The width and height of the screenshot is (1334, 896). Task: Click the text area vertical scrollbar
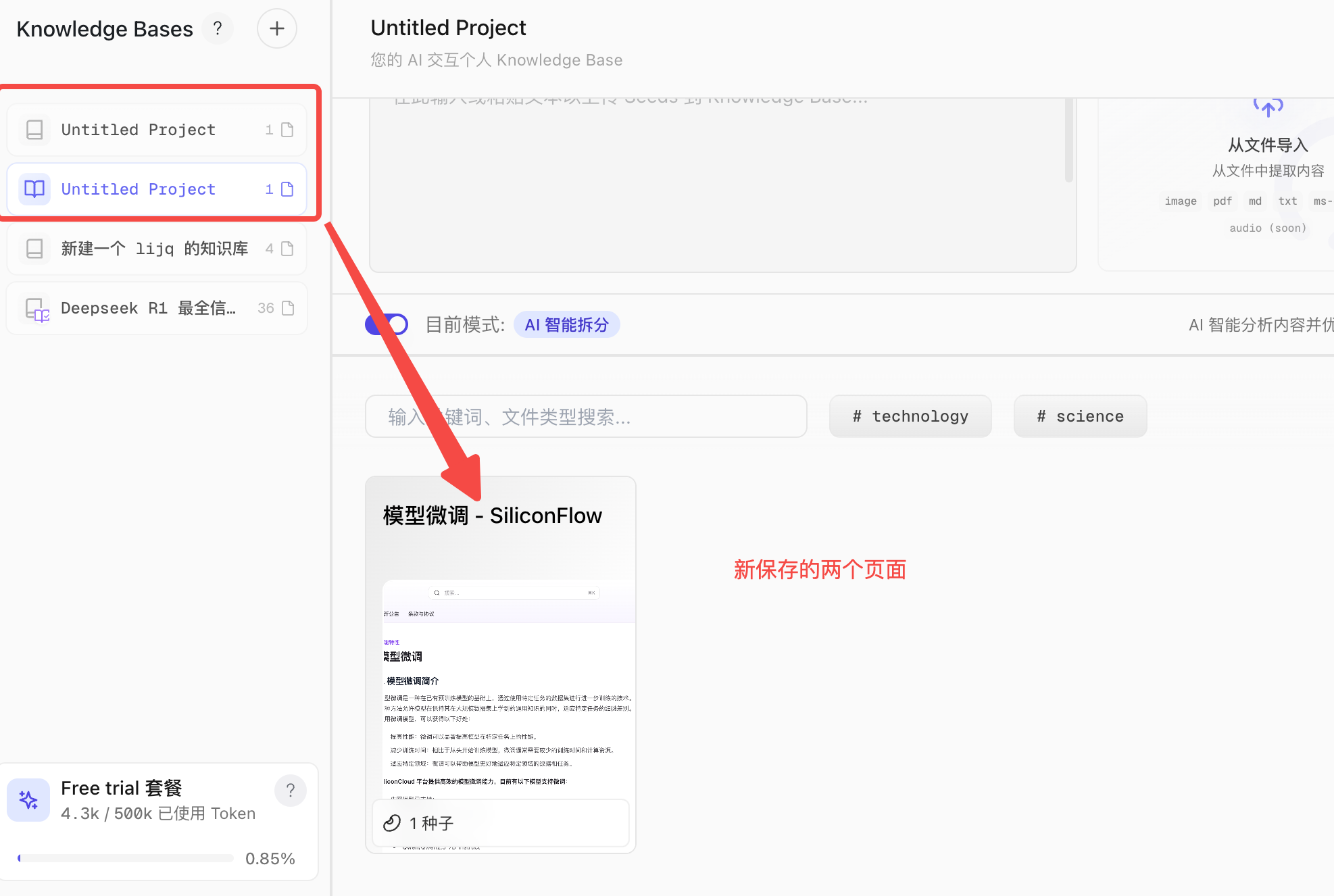(1069, 140)
